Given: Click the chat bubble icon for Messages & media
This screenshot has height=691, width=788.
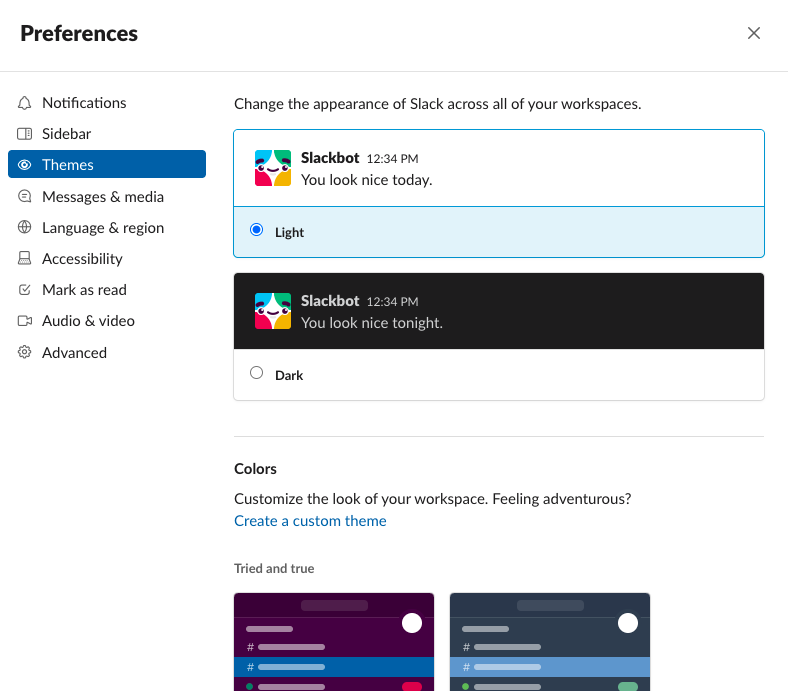Looking at the screenshot, I should (24, 196).
